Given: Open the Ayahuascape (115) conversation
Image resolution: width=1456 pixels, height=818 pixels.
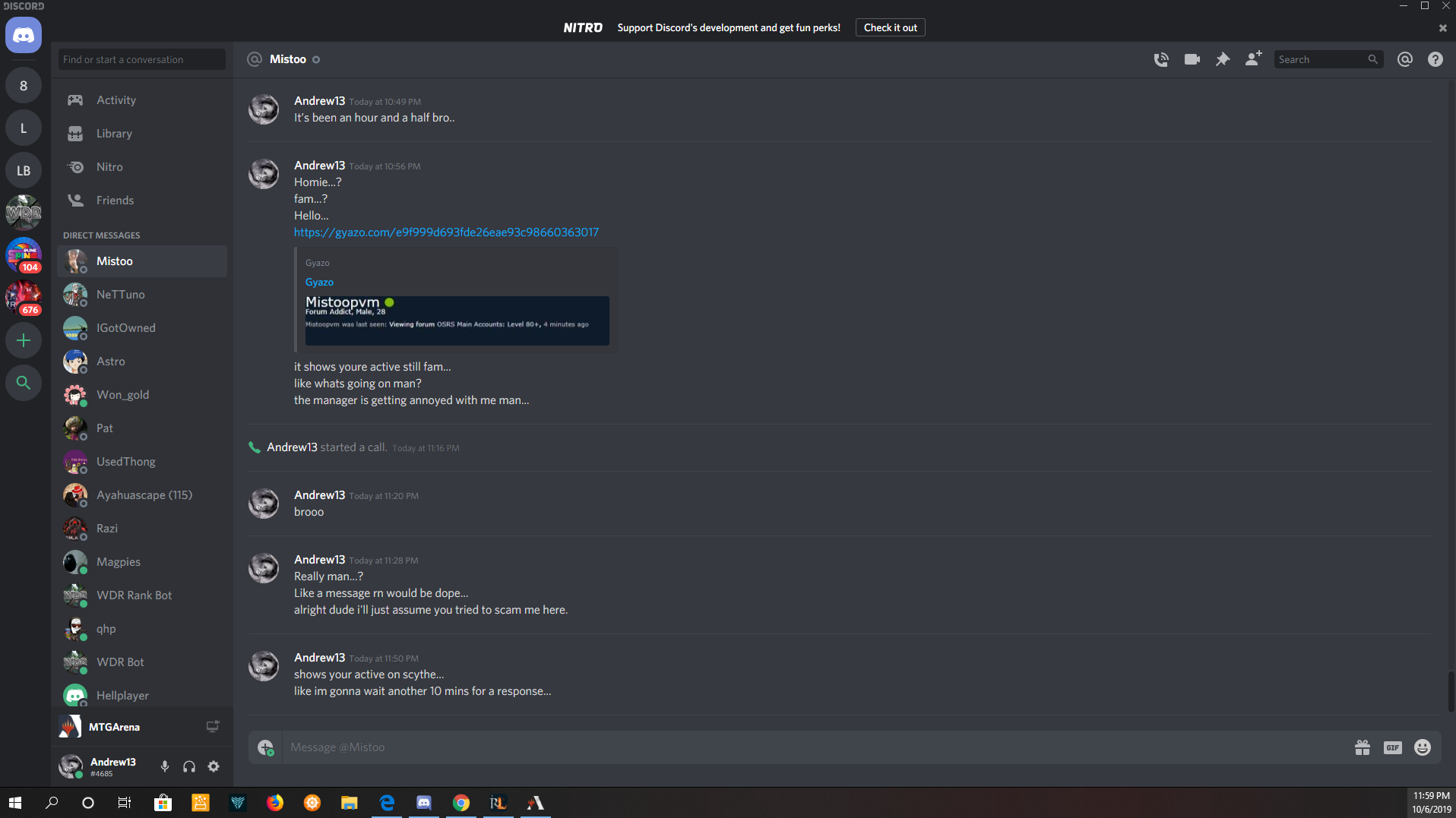Looking at the screenshot, I should point(142,495).
